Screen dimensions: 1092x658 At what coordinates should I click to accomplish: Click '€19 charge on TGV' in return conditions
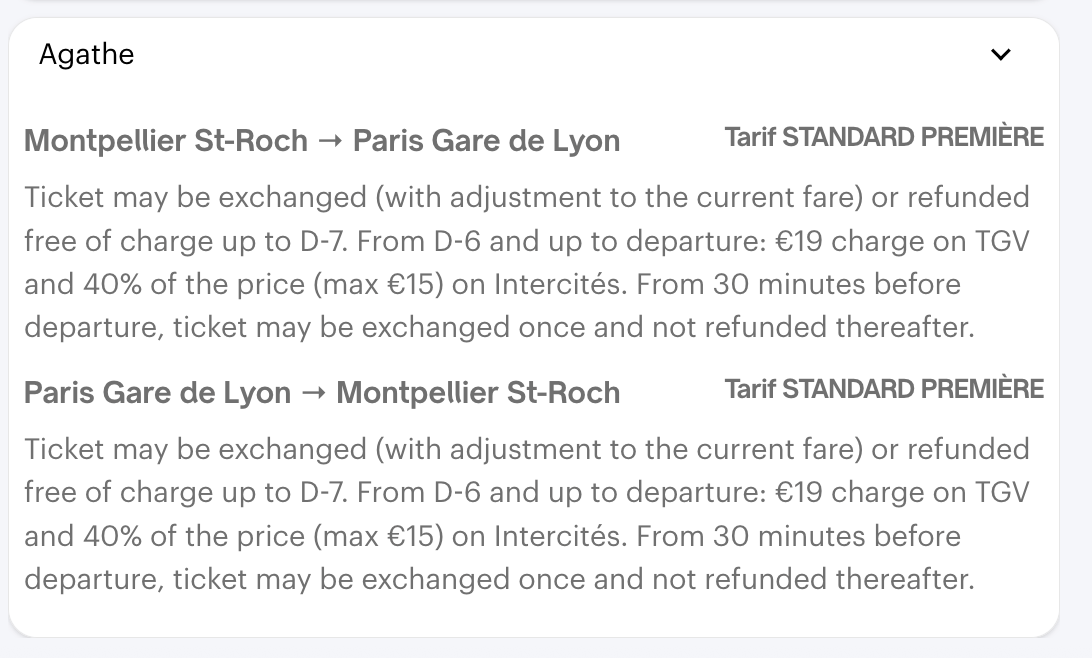[x=902, y=494]
